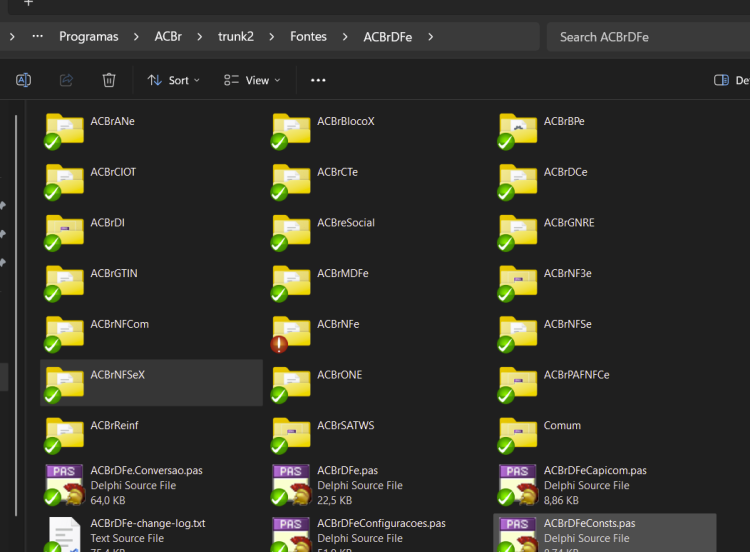Viewport: 750px width, 552px height.
Task: Open the ACBrSATWS folder icon
Action: click(290, 435)
